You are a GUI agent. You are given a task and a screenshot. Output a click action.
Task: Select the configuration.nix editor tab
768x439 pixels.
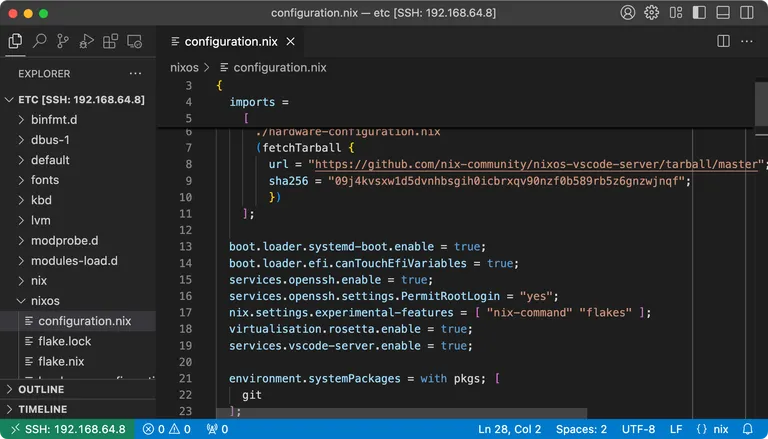click(x=230, y=42)
